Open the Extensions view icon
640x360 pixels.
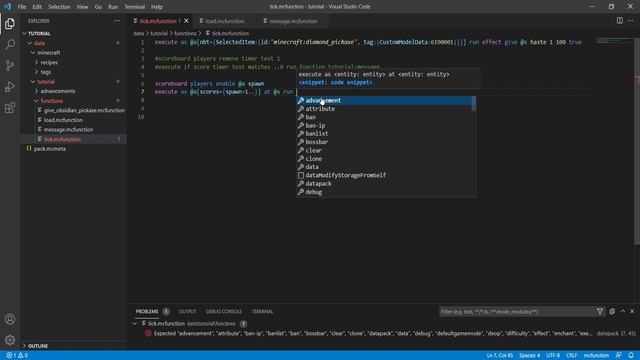click(10, 108)
